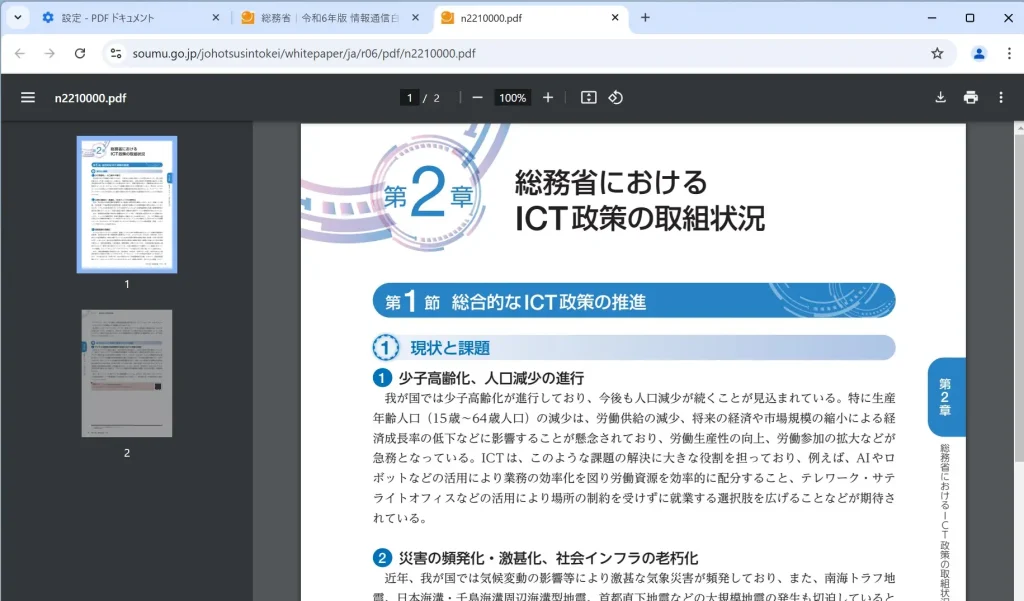Viewport: 1024px width, 601px height.
Task: Open a new browser tab
Action: 646,16
